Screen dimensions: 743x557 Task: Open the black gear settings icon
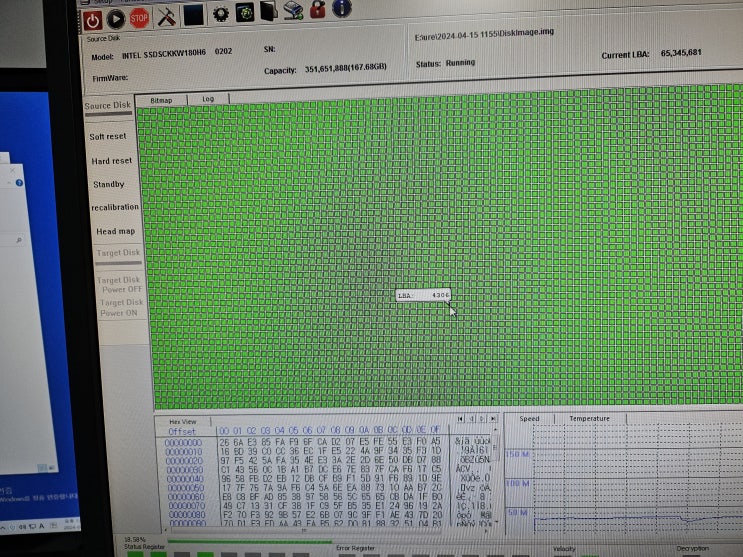coord(221,14)
